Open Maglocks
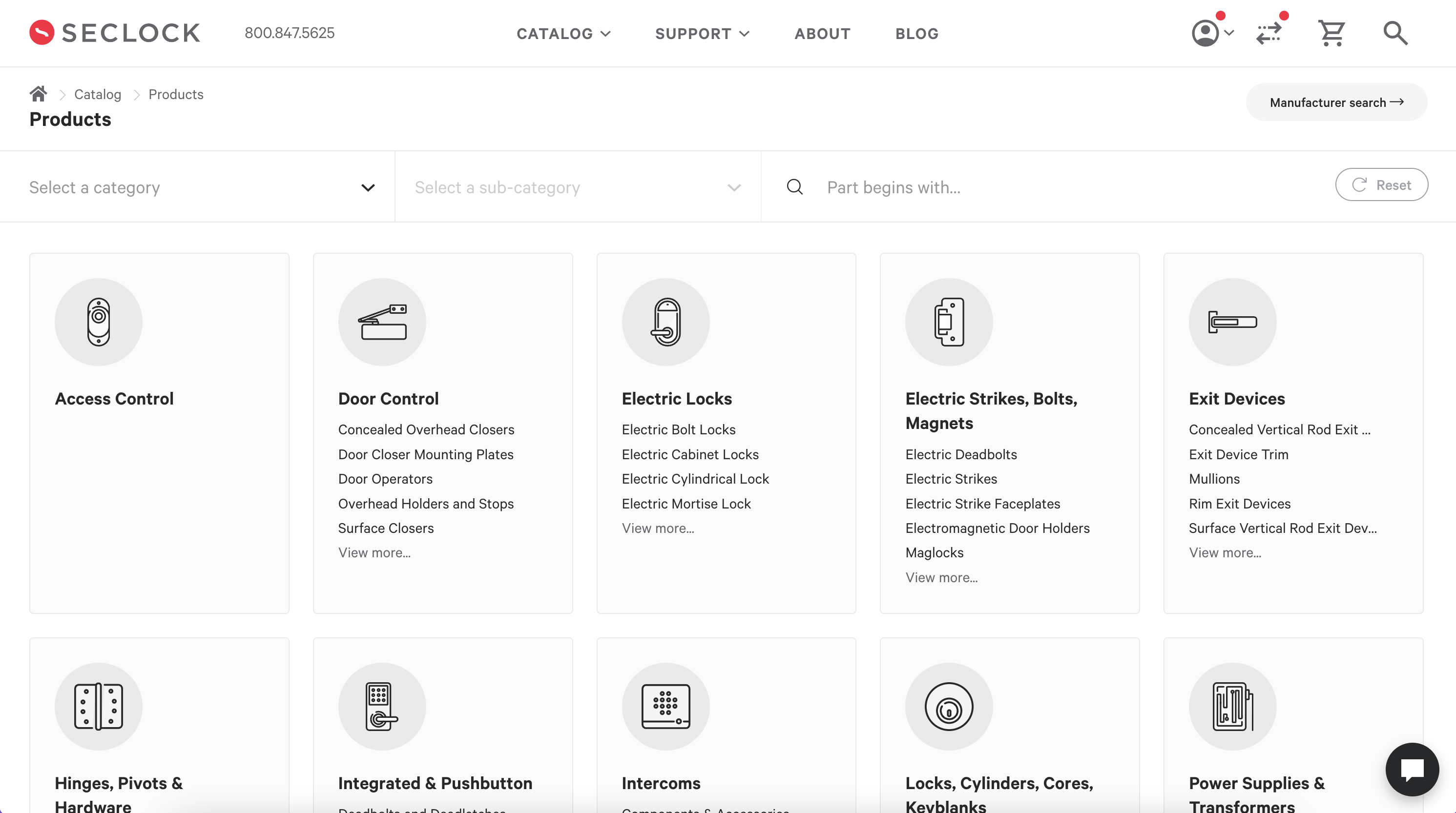 [935, 552]
